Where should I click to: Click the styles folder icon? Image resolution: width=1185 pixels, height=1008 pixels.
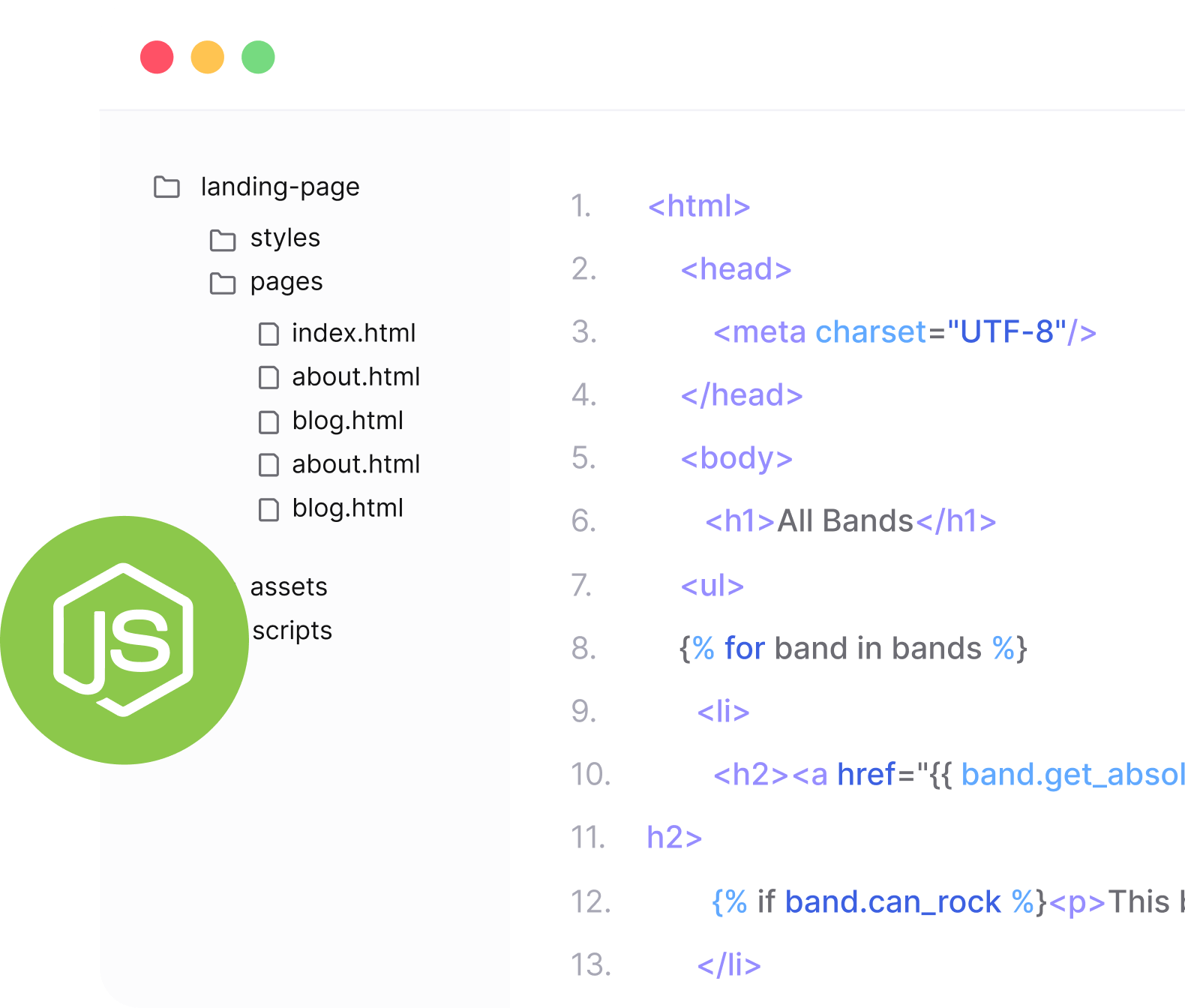coord(223,240)
